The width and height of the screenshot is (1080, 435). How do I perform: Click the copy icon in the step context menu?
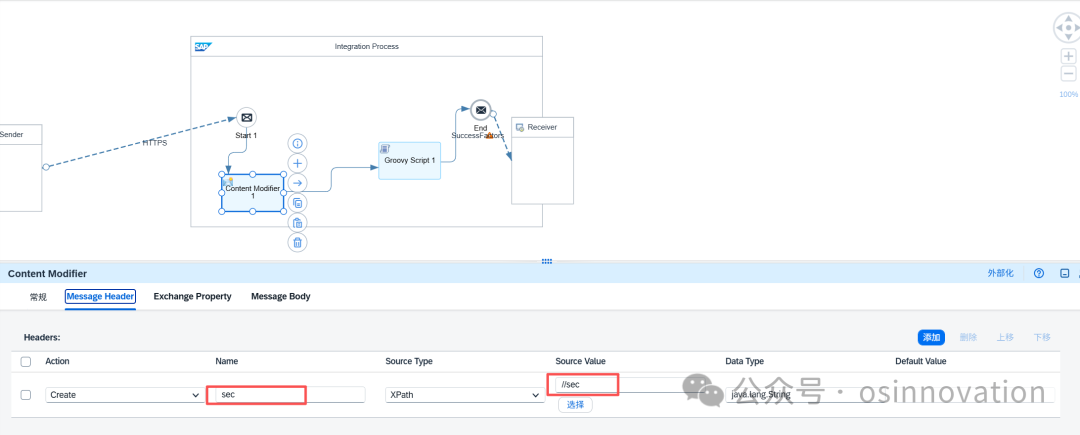(x=298, y=203)
